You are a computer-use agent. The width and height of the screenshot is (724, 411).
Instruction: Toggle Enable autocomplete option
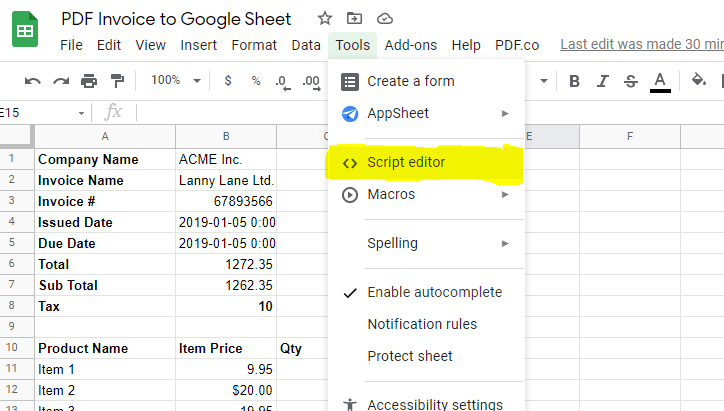[x=434, y=292]
